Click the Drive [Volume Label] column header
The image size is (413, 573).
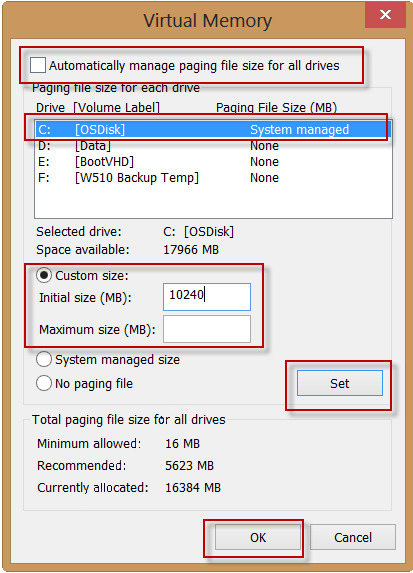tap(98, 107)
